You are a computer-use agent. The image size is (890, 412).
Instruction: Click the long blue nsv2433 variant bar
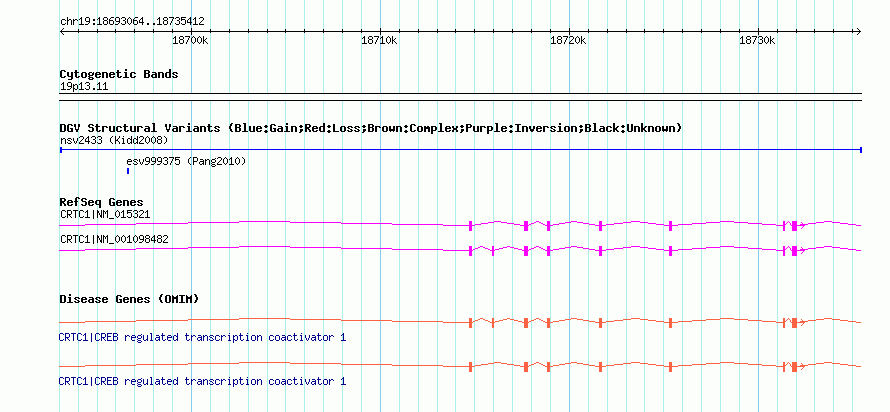[461, 150]
